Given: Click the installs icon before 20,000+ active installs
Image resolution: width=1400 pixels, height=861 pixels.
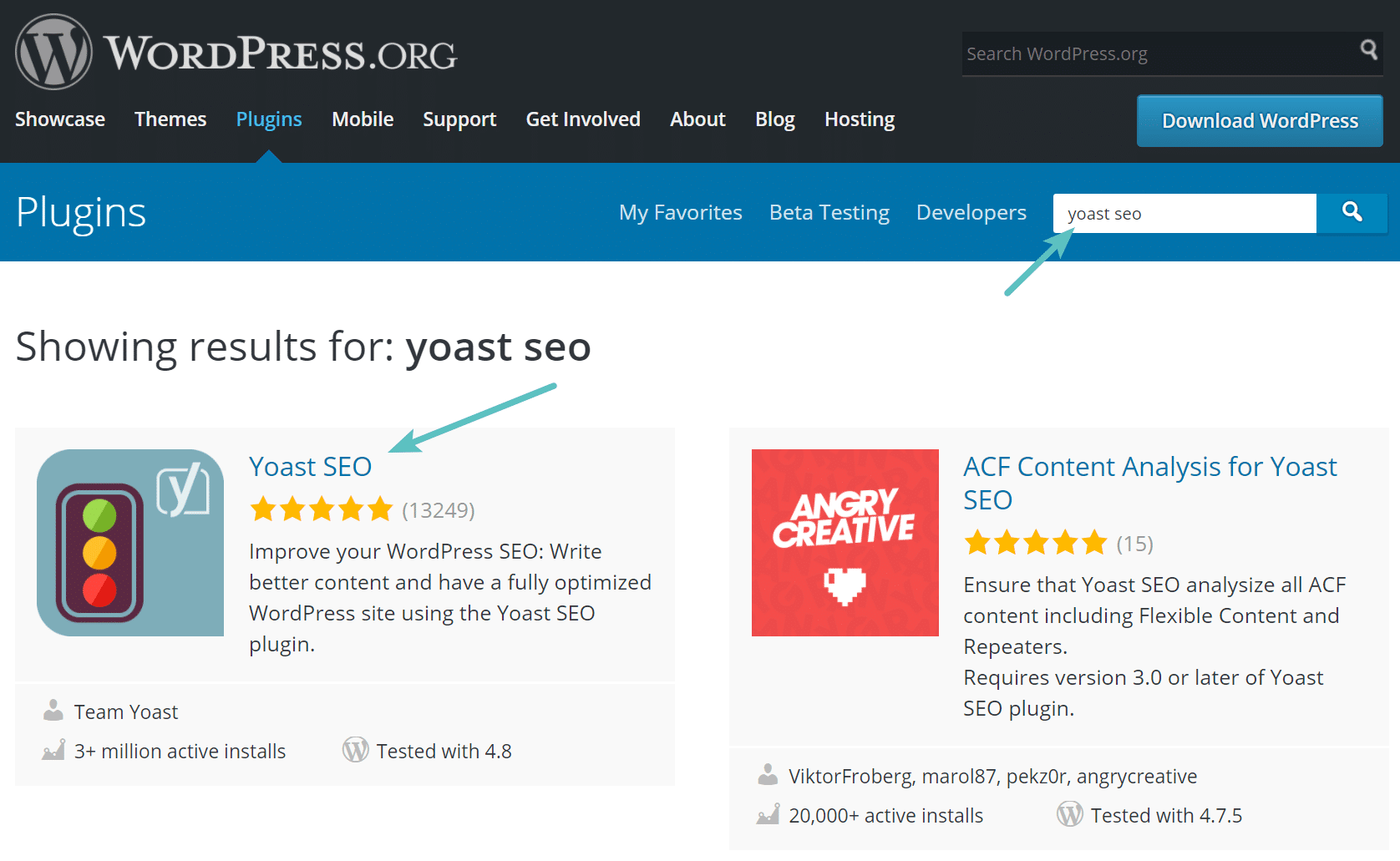Looking at the screenshot, I should click(768, 814).
